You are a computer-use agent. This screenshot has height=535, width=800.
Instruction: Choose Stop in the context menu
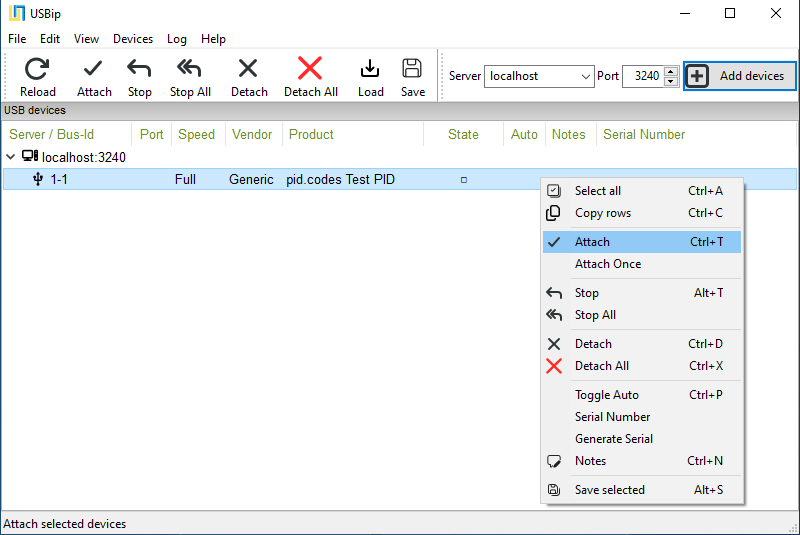click(642, 293)
